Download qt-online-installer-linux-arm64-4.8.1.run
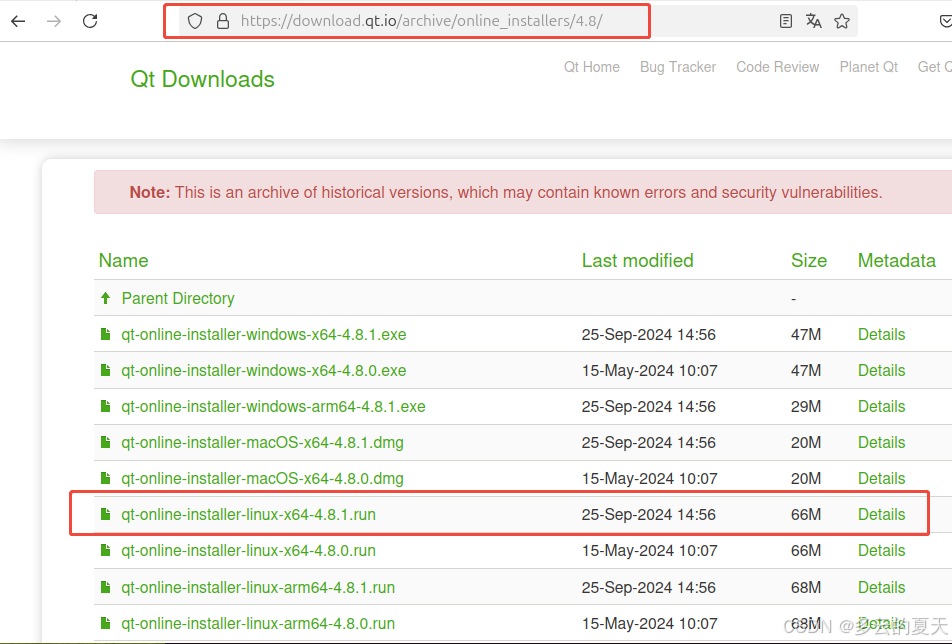Image resolution: width=952 pixels, height=644 pixels. tap(258, 588)
